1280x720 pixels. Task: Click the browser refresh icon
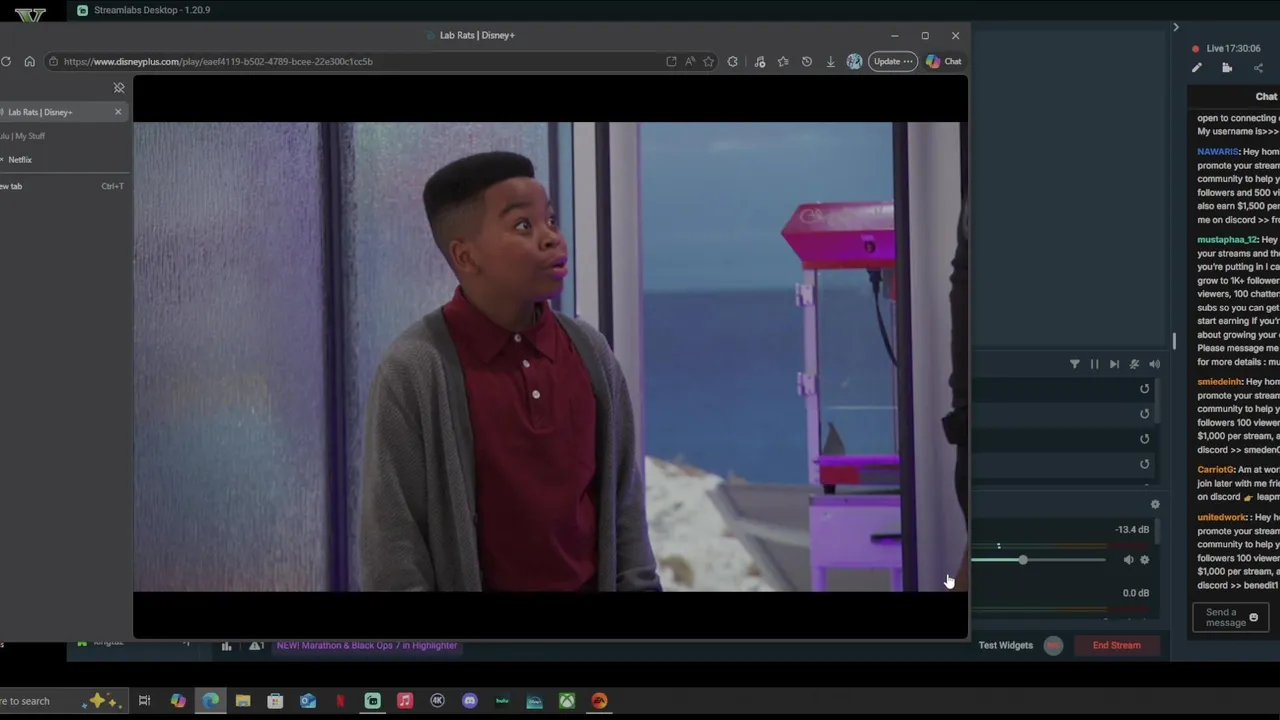[x=6, y=61]
